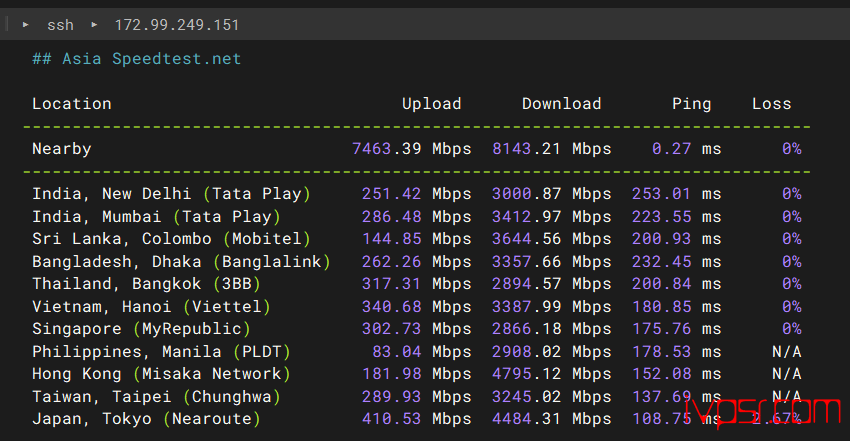
Task: Select Singapore download 2866.18 Mbps
Action: coord(552,329)
